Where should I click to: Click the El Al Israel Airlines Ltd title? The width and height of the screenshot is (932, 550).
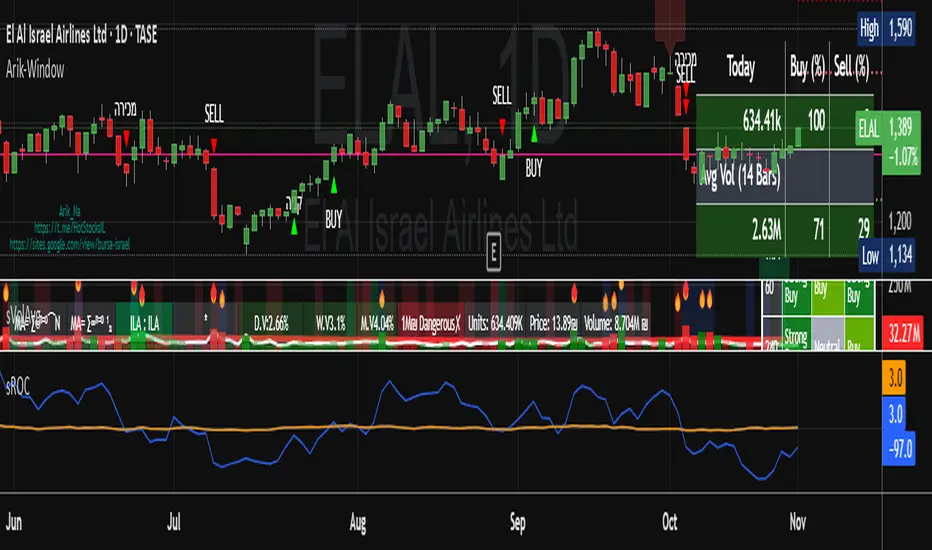[81, 34]
